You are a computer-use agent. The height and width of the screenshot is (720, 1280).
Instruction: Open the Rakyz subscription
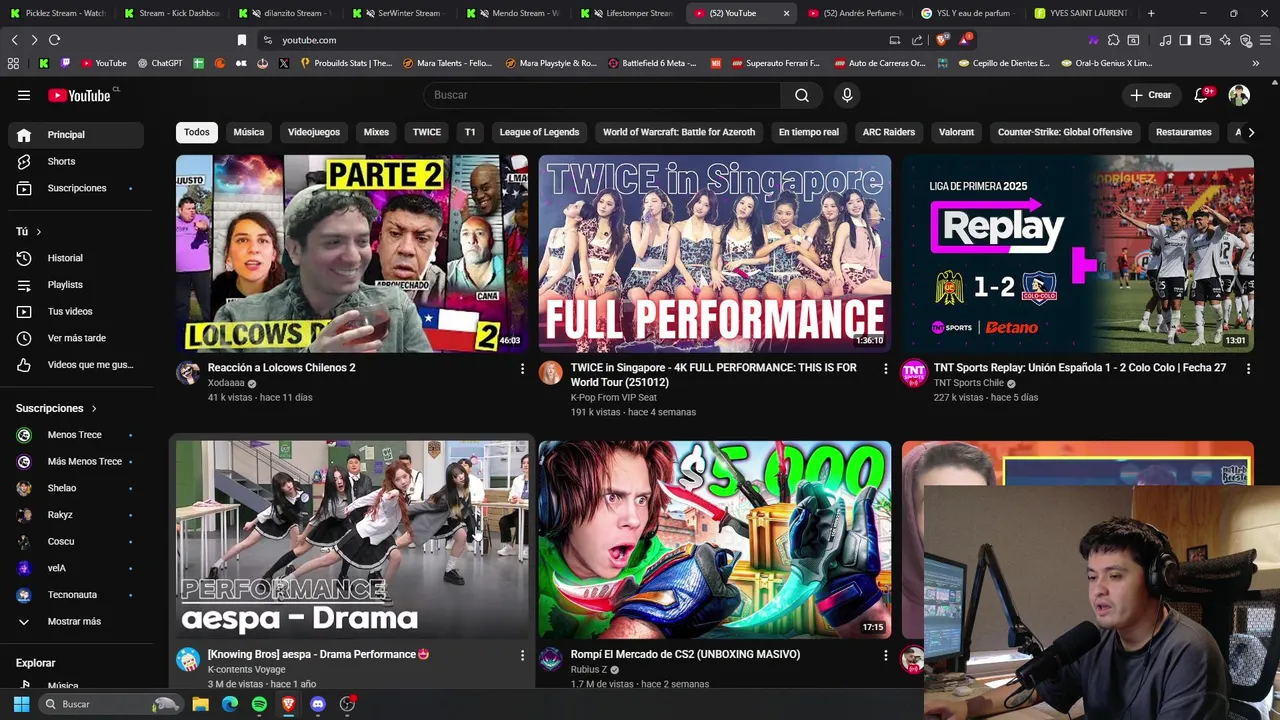coord(76,515)
